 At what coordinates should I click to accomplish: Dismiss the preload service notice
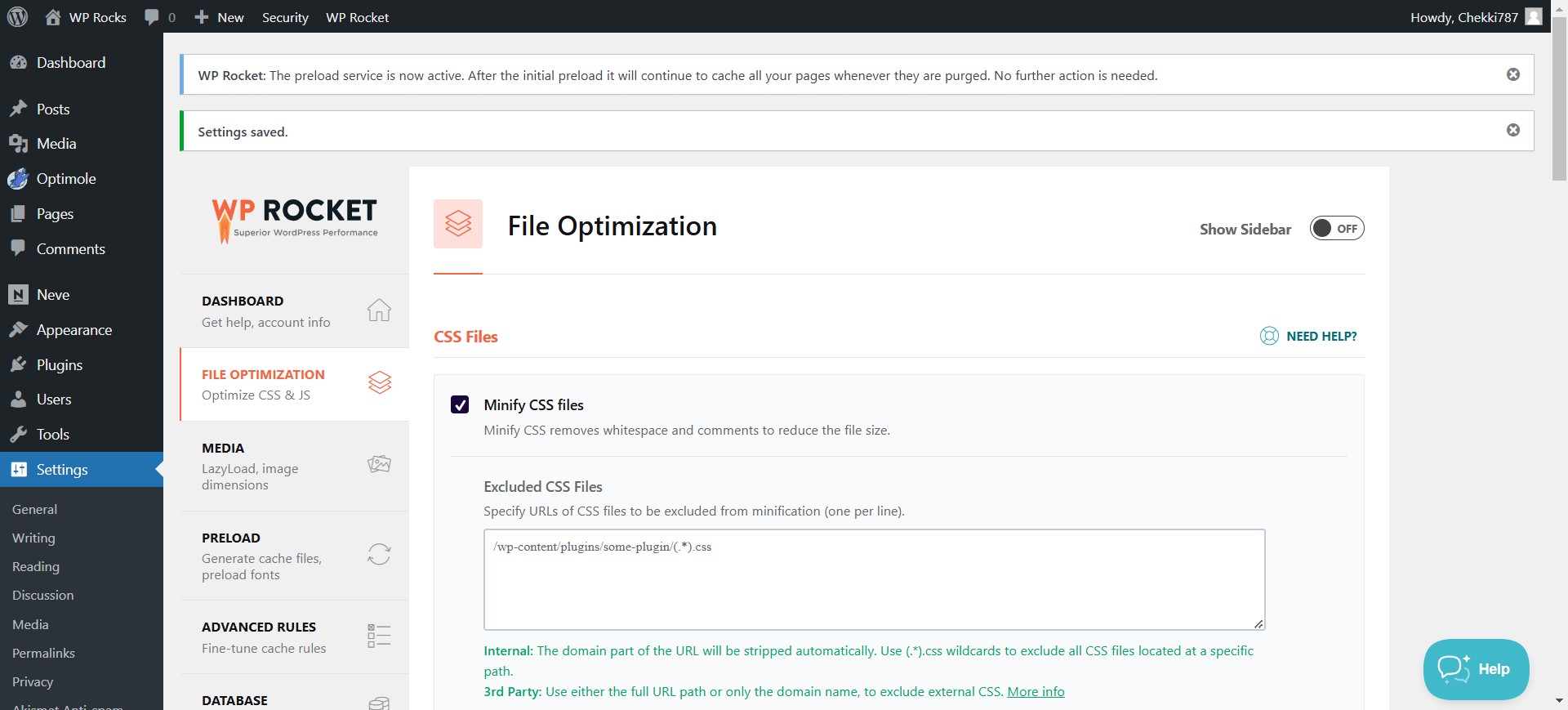tap(1513, 74)
